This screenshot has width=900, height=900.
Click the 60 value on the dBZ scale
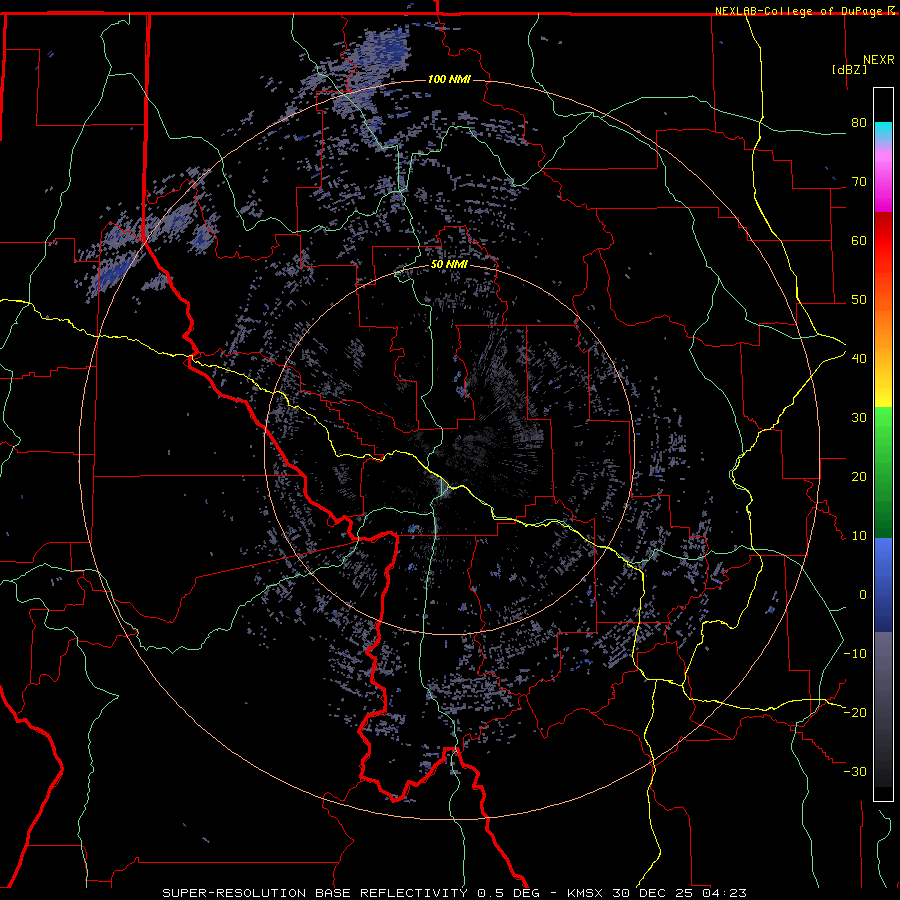[x=859, y=240]
